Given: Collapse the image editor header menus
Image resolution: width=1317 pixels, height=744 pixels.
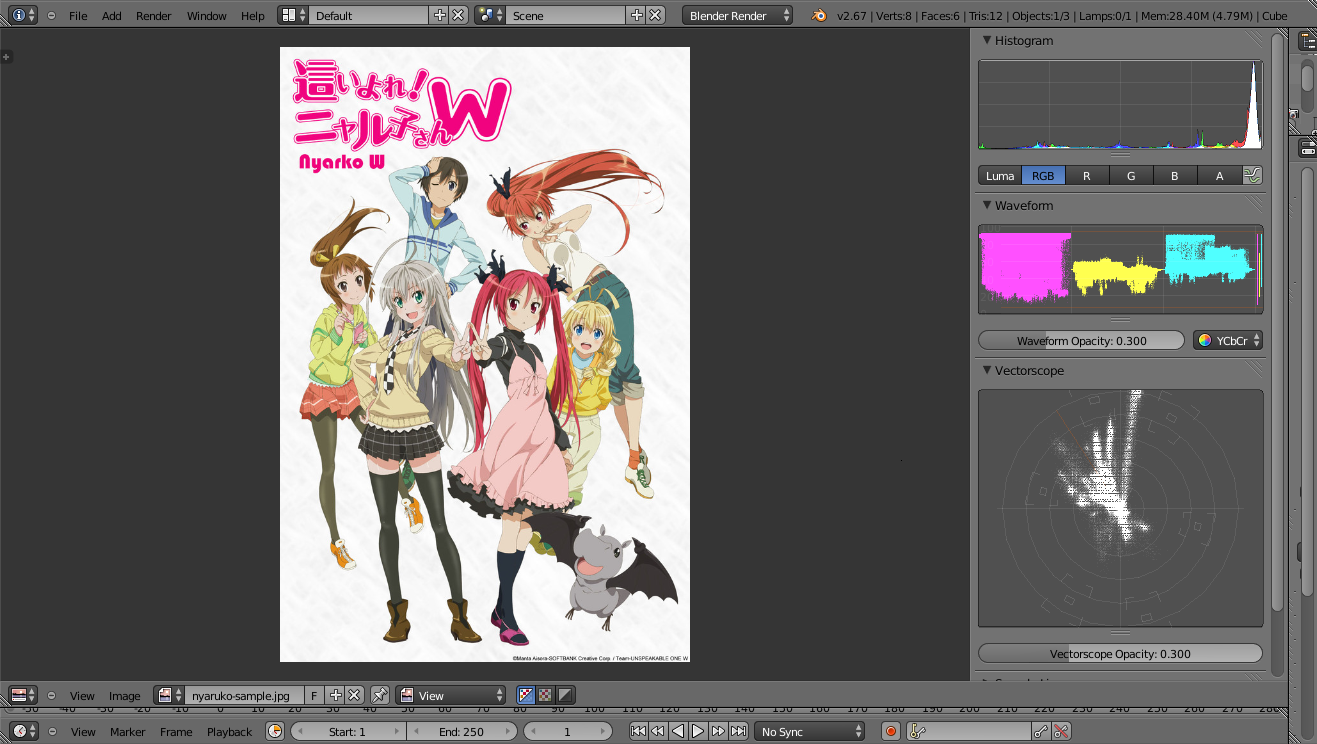Looking at the screenshot, I should pos(51,696).
